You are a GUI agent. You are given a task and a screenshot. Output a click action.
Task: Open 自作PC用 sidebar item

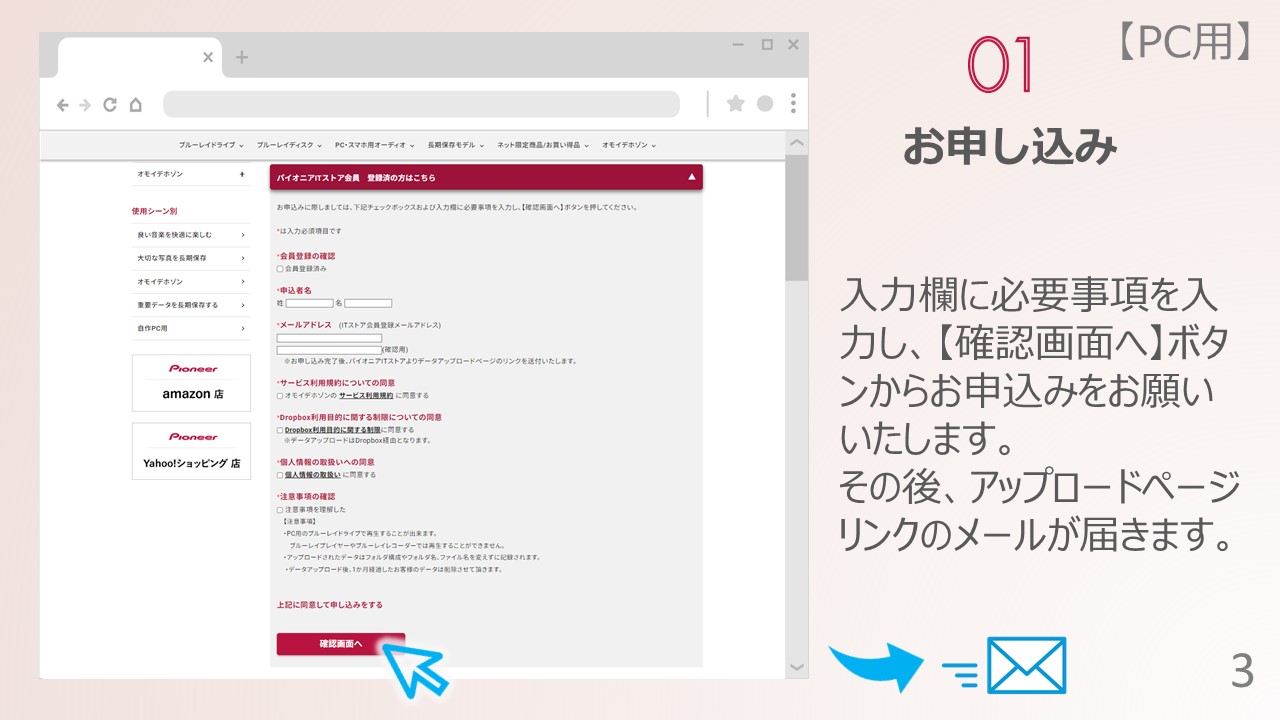(x=191, y=328)
